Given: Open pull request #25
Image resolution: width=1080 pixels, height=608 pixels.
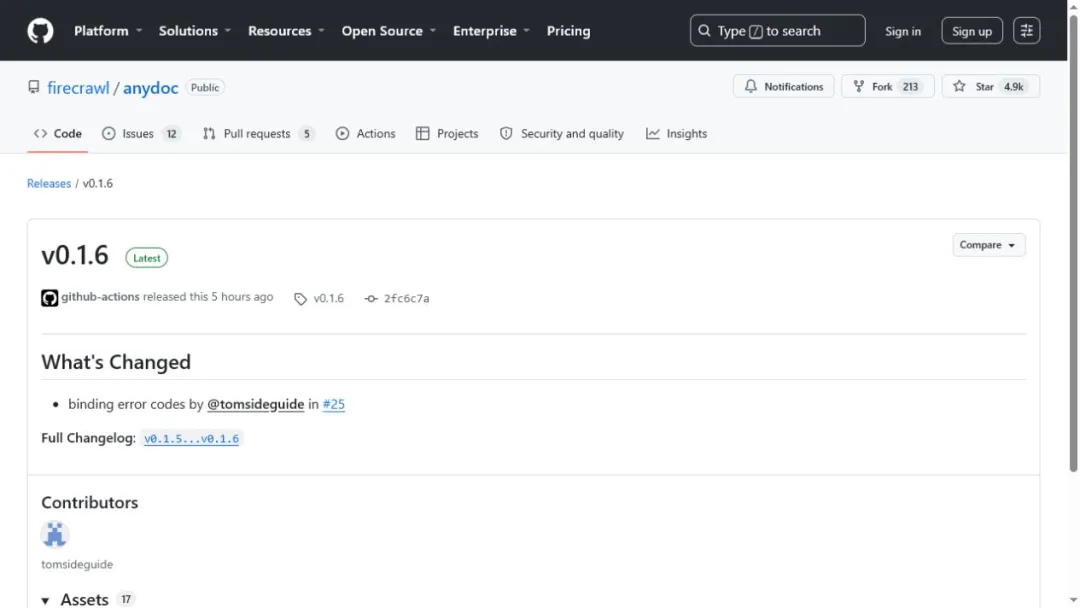Looking at the screenshot, I should coord(333,404).
